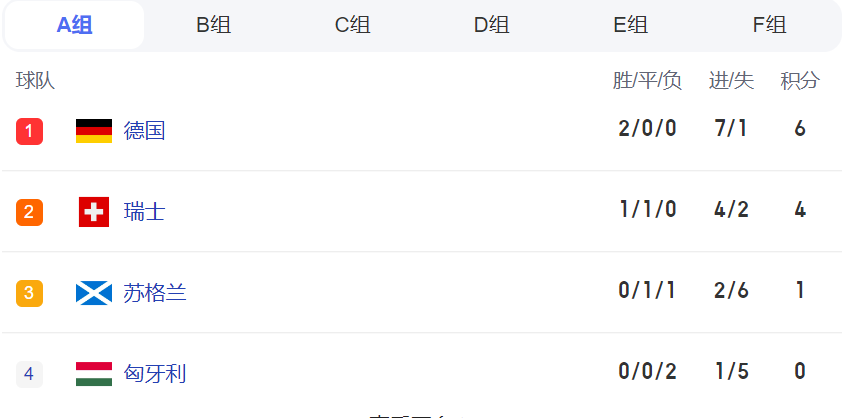Open the D组 group tab
Viewport: 860px width, 418px height.
click(x=491, y=25)
